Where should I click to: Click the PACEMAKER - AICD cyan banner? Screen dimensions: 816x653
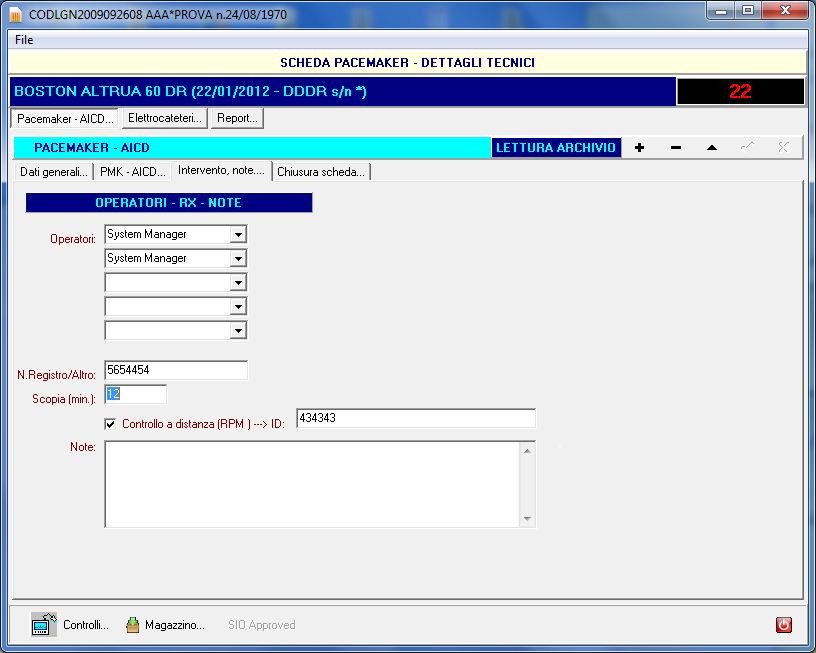(252, 147)
